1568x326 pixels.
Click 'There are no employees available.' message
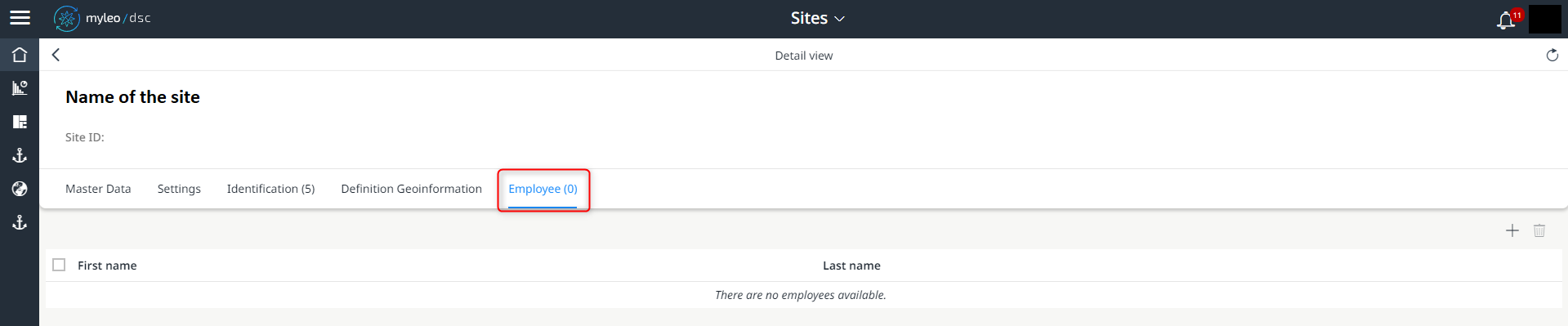point(801,295)
